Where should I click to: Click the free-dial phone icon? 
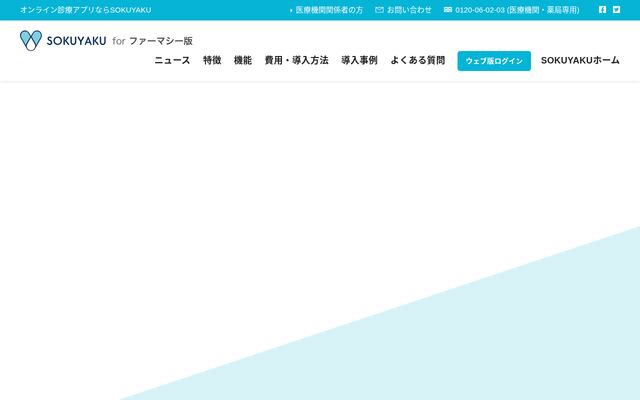click(448, 10)
